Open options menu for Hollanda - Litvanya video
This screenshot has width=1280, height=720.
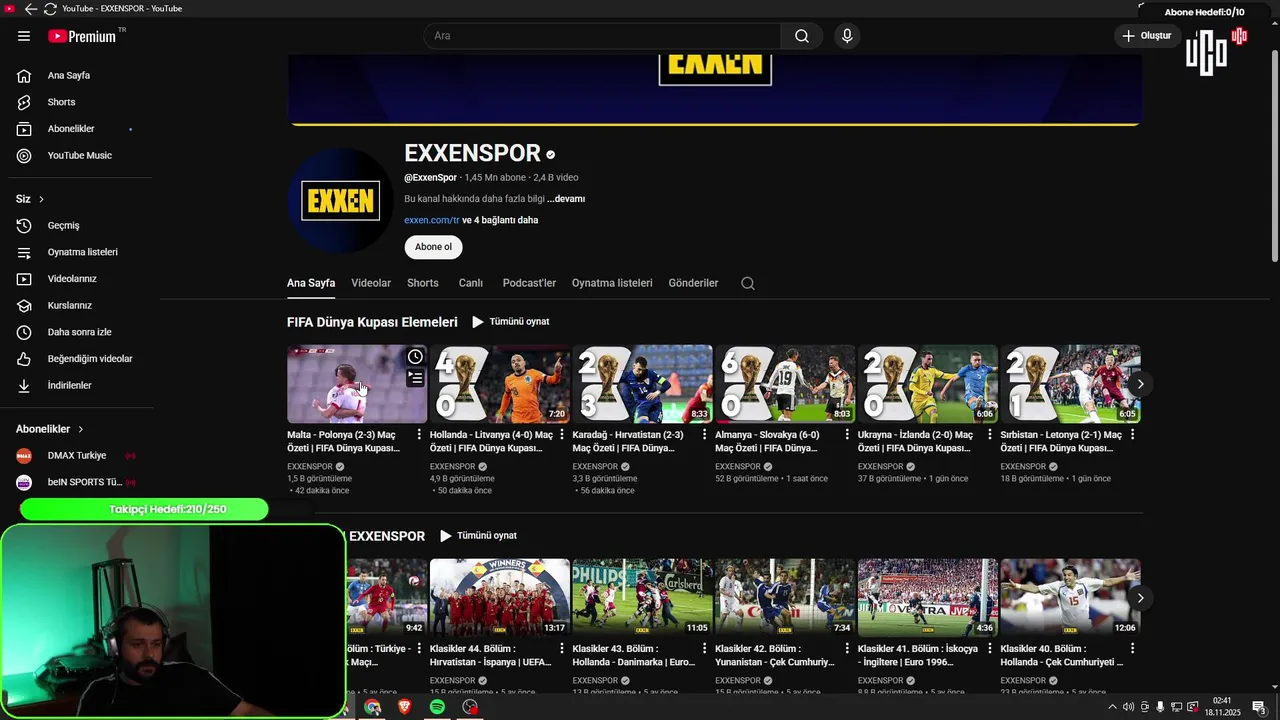[562, 435]
